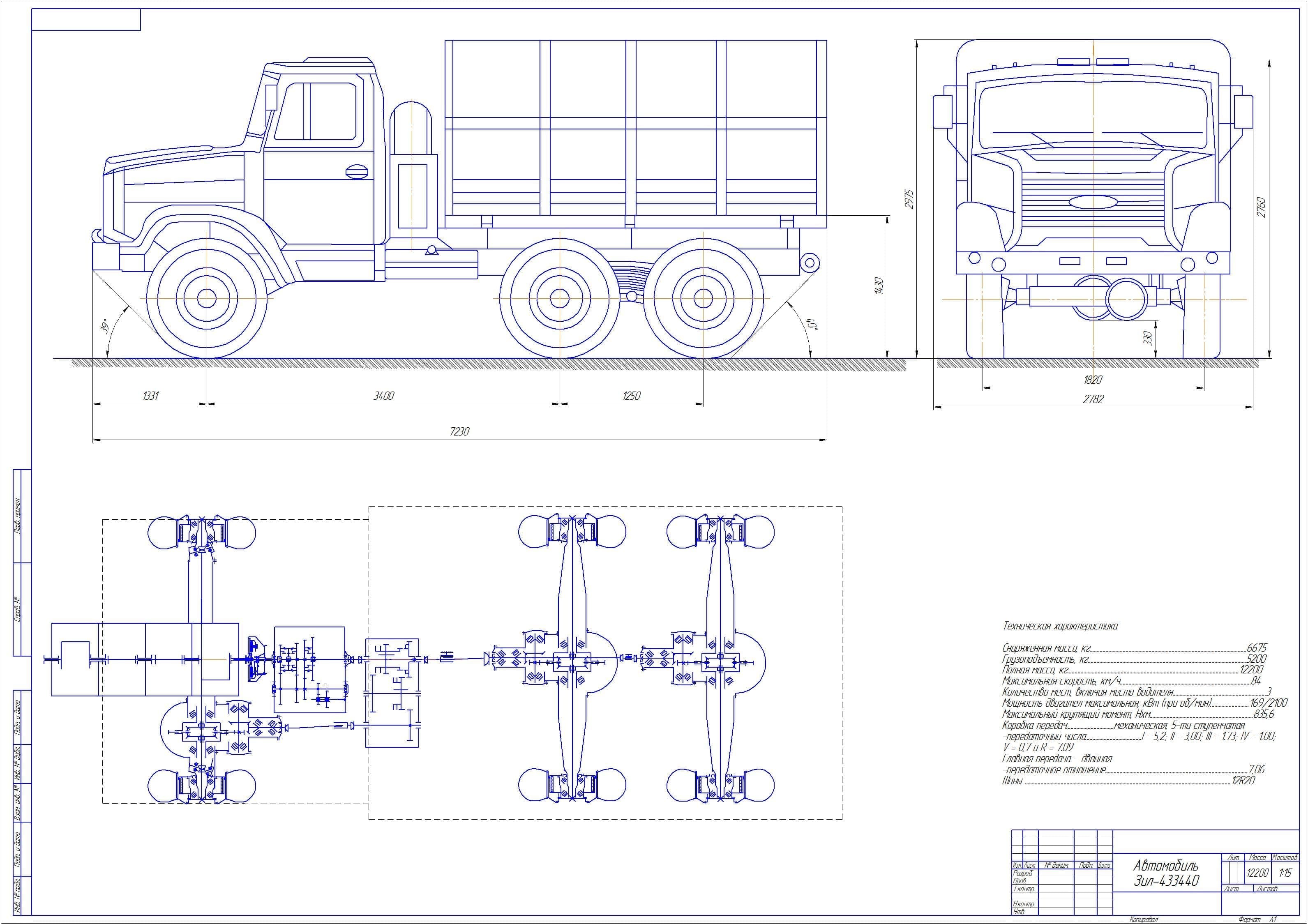The image size is (1308, 924).
Task: Click the 'Автомобиль Зил-433440' title text
Action: [x=1166, y=873]
